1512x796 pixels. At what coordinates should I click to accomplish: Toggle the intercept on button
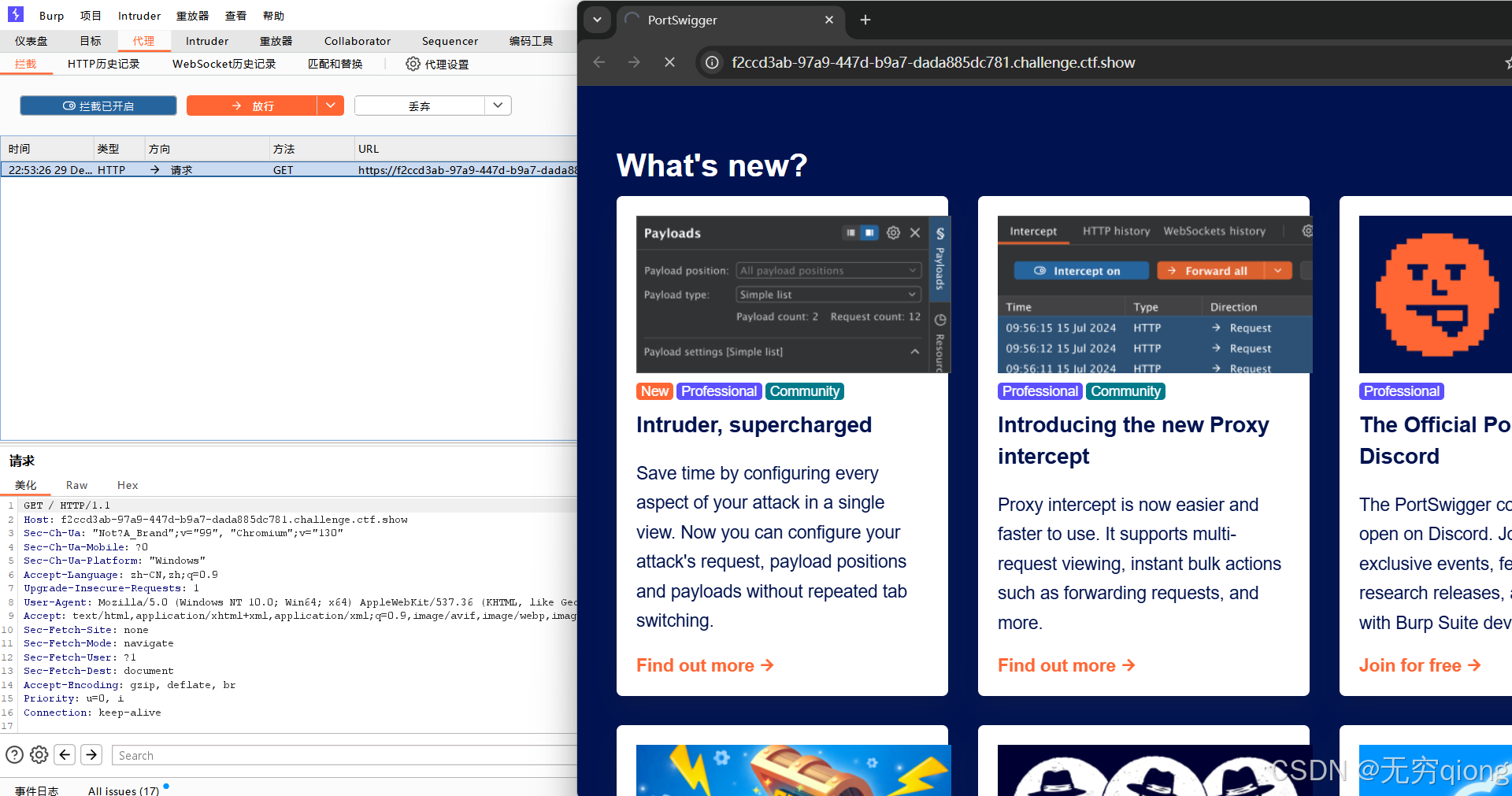tap(98, 106)
